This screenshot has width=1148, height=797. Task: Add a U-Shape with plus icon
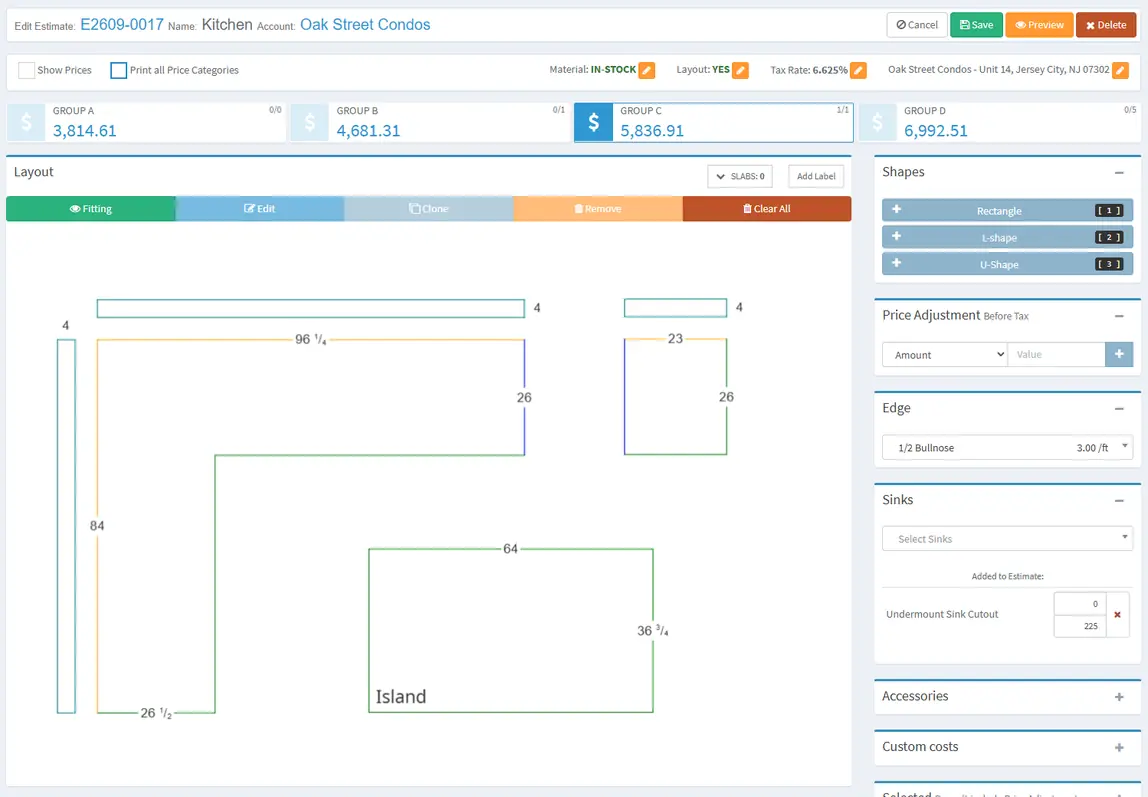pyautogui.click(x=896, y=263)
